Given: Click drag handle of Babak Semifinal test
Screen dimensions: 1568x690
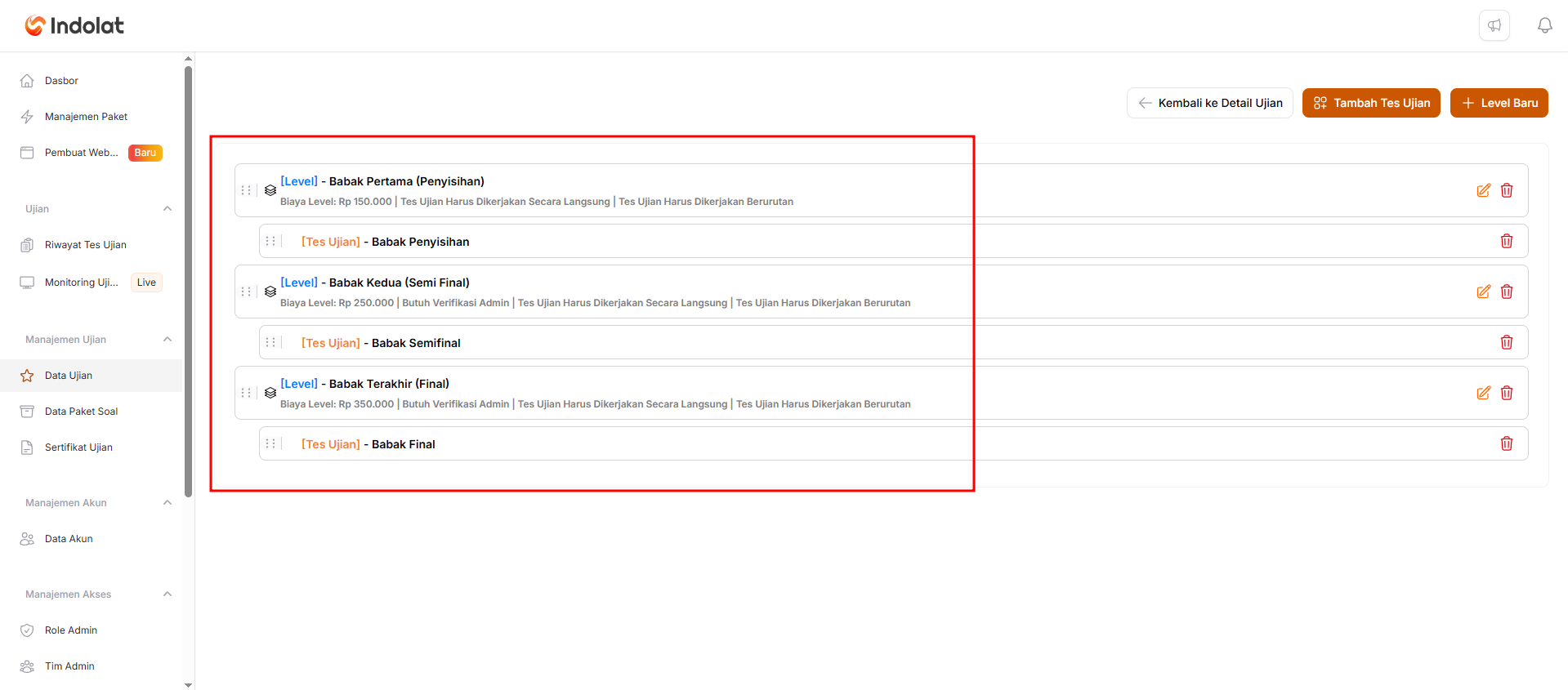Looking at the screenshot, I should tap(270, 342).
